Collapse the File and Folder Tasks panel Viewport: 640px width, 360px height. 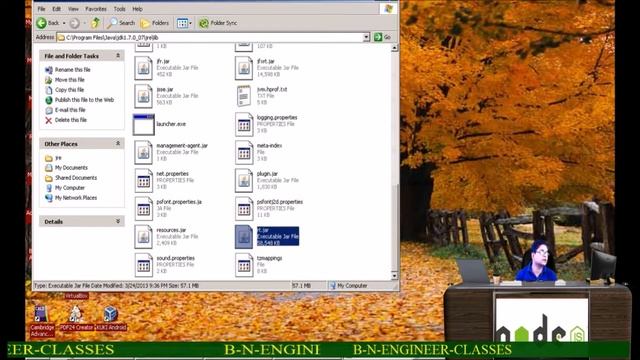[x=118, y=56]
